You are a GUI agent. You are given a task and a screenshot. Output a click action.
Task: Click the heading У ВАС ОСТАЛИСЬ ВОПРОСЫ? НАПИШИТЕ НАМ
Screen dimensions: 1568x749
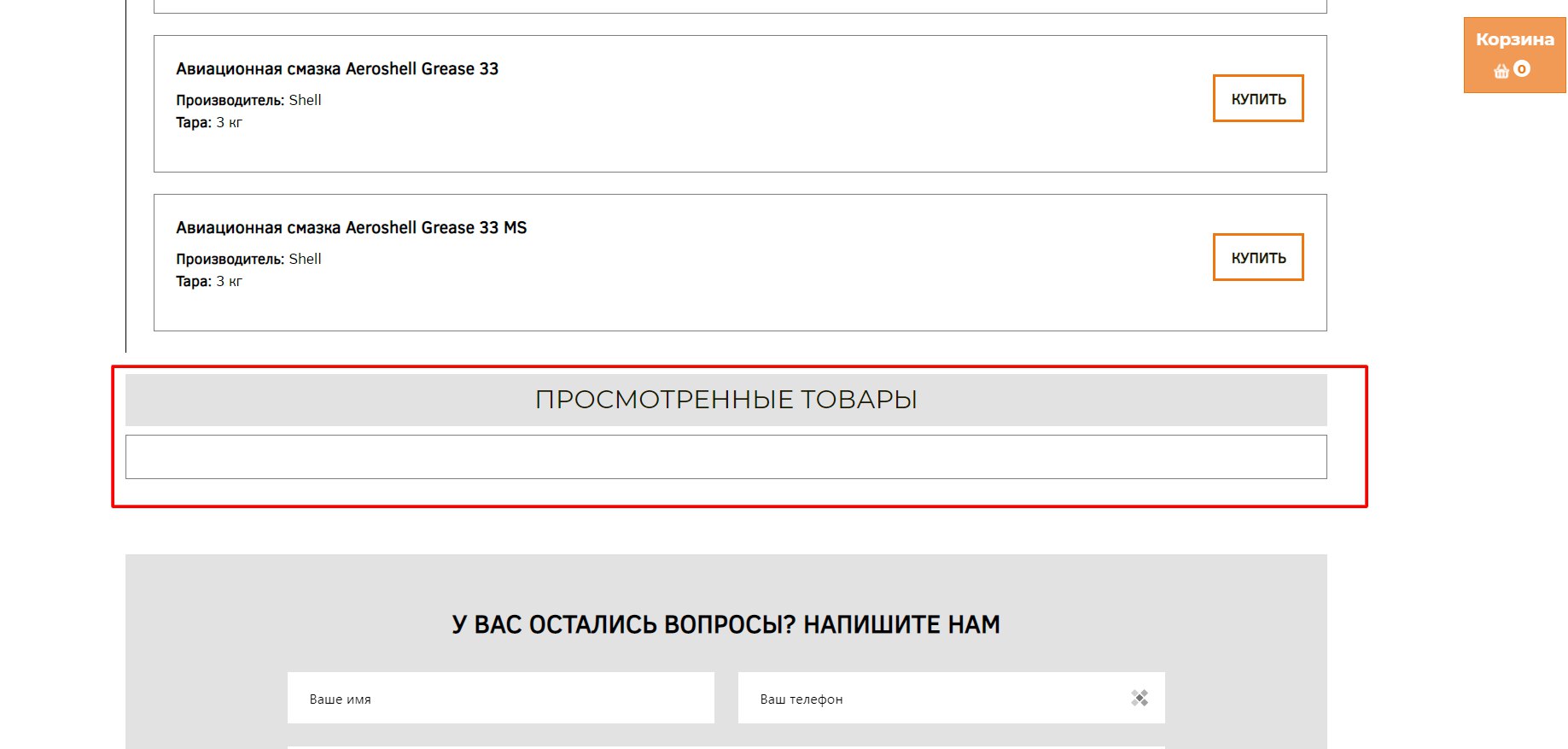726,624
